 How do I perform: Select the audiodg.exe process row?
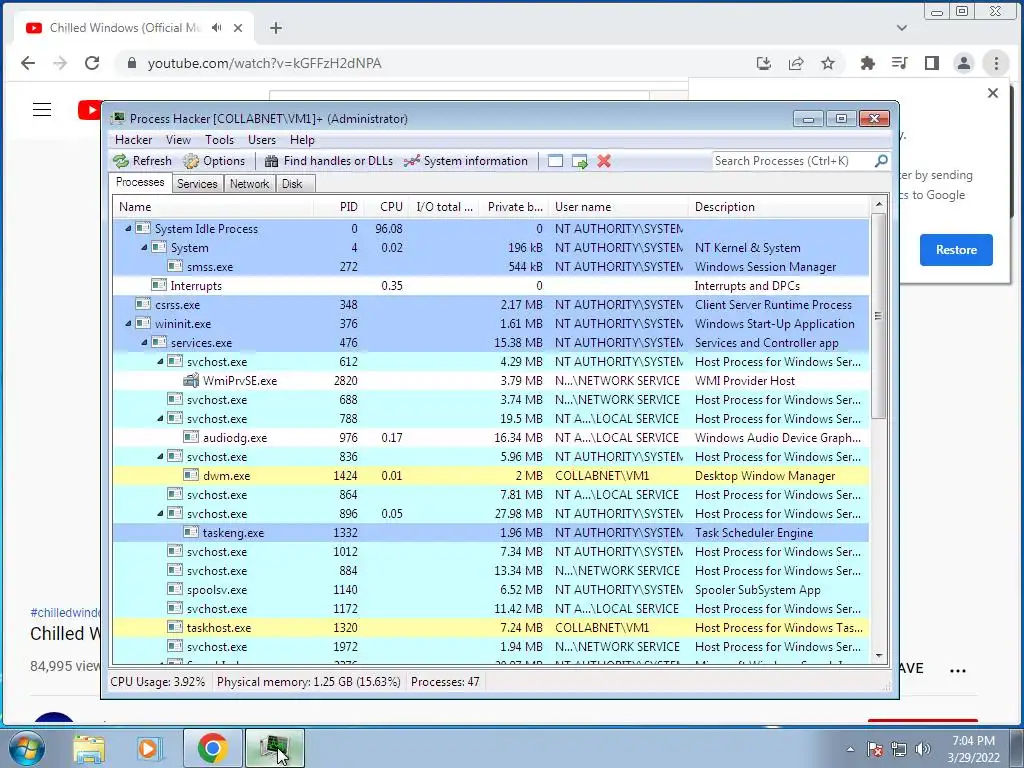[x=490, y=438]
